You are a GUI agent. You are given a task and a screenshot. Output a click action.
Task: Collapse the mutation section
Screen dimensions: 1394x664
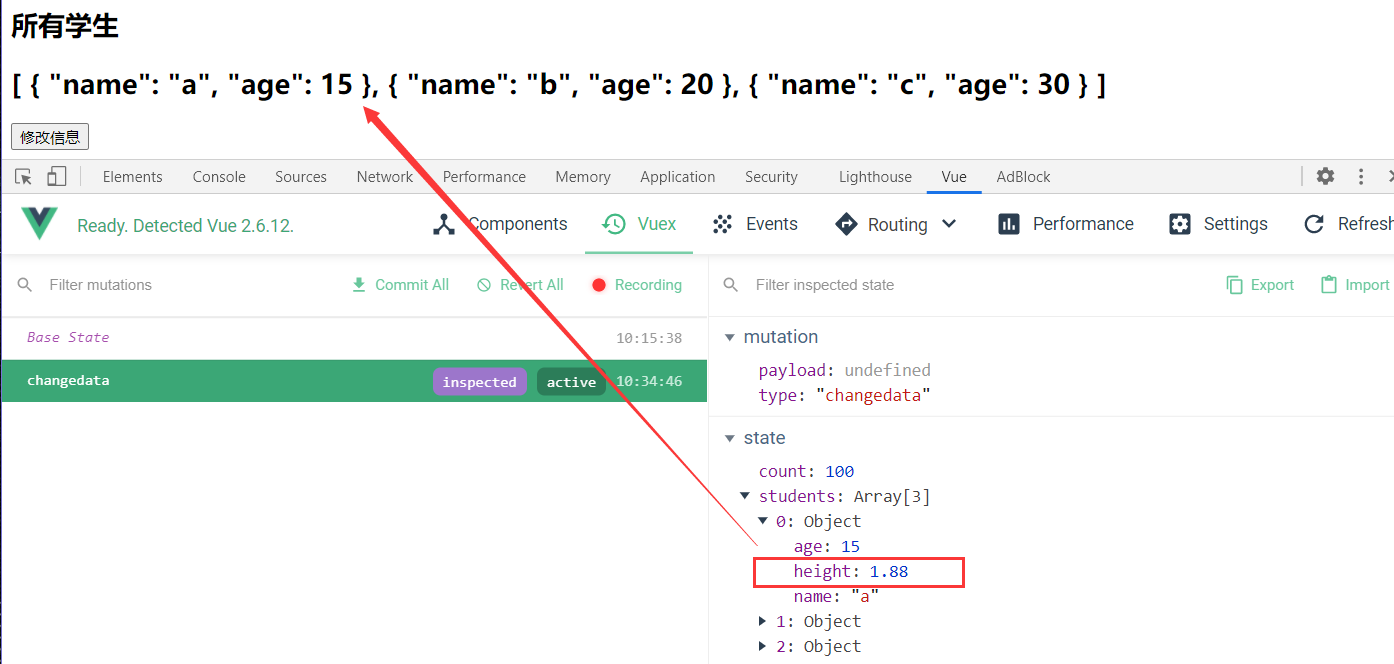click(729, 337)
